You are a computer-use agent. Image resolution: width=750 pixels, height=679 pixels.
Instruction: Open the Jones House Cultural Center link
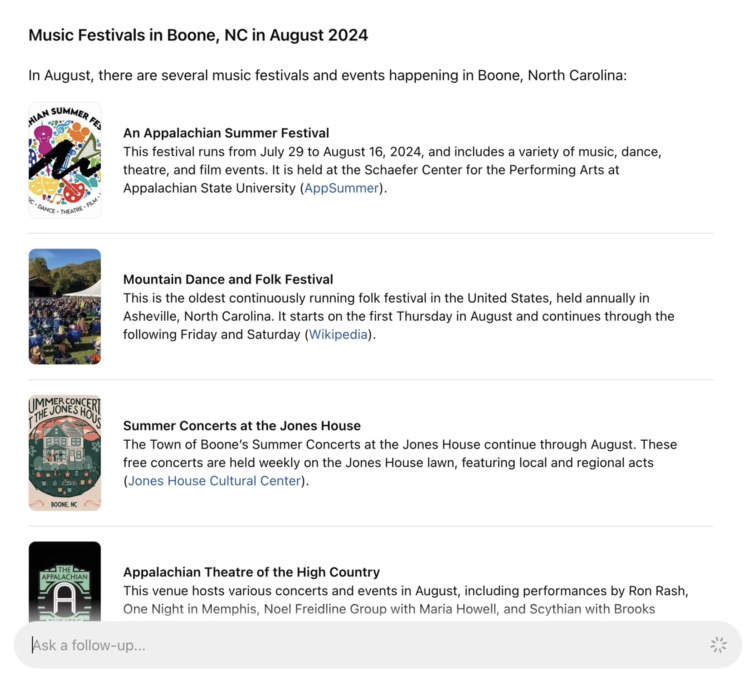(x=214, y=481)
